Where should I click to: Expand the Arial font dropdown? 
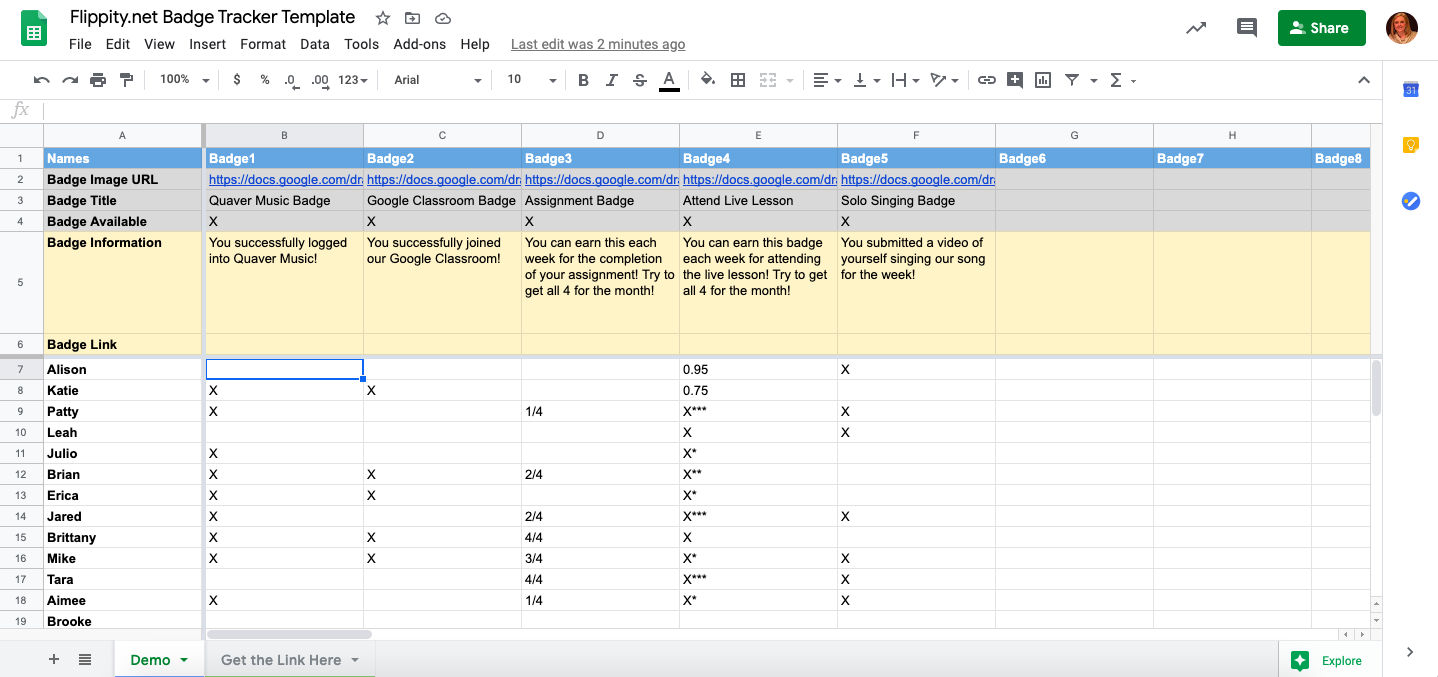437,80
